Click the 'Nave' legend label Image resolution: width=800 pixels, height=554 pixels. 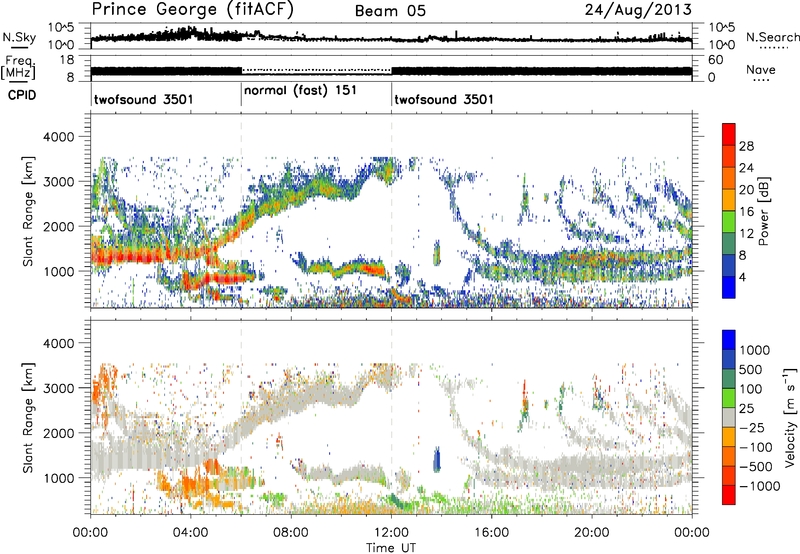click(x=761, y=70)
